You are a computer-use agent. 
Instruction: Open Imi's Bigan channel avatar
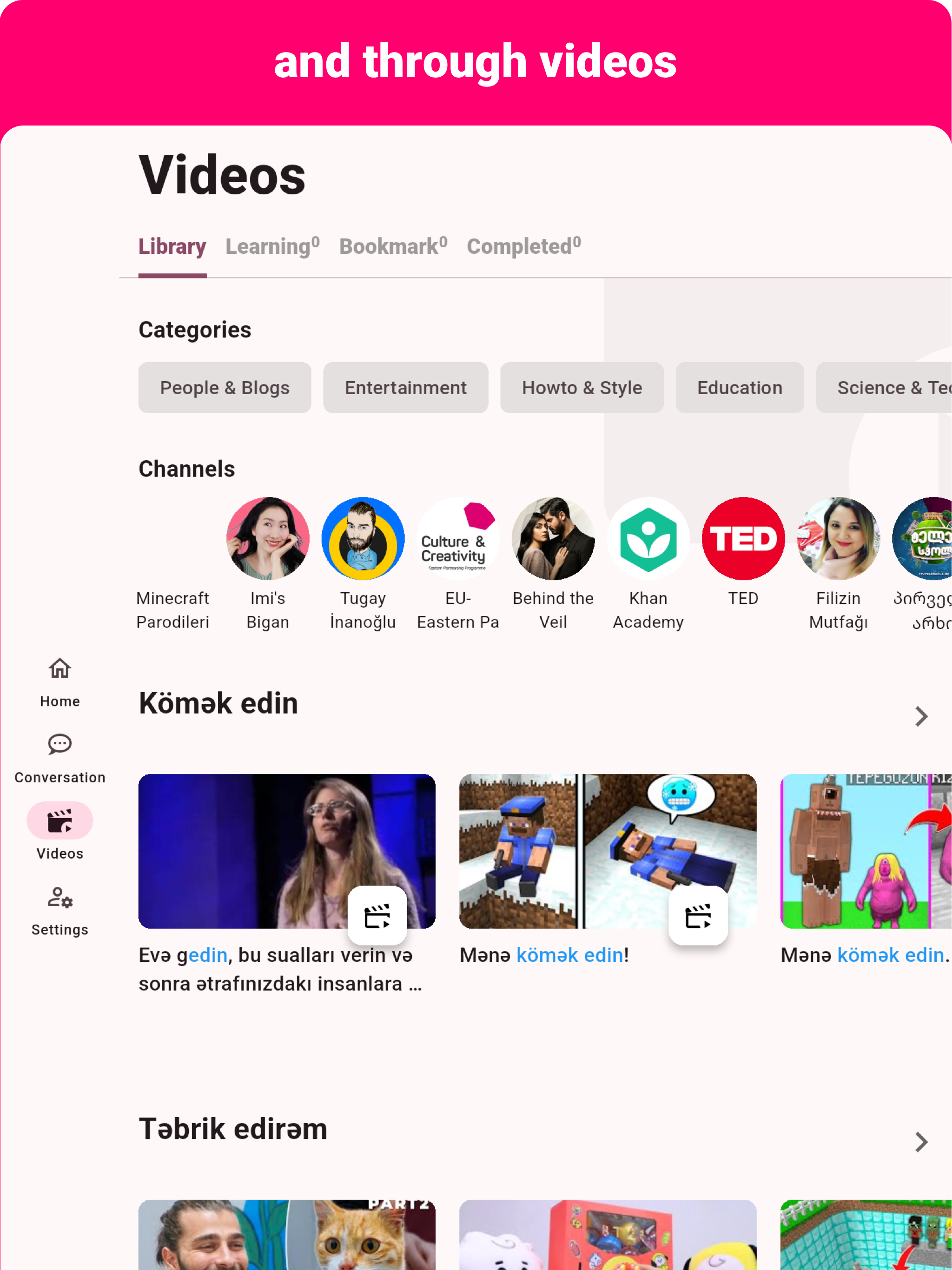(268, 539)
